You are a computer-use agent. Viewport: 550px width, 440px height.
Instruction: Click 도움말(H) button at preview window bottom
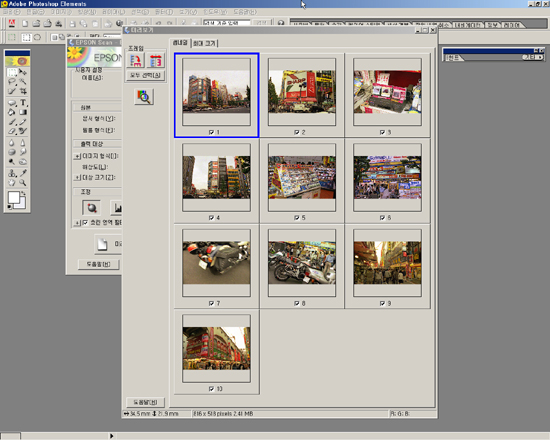(145, 402)
